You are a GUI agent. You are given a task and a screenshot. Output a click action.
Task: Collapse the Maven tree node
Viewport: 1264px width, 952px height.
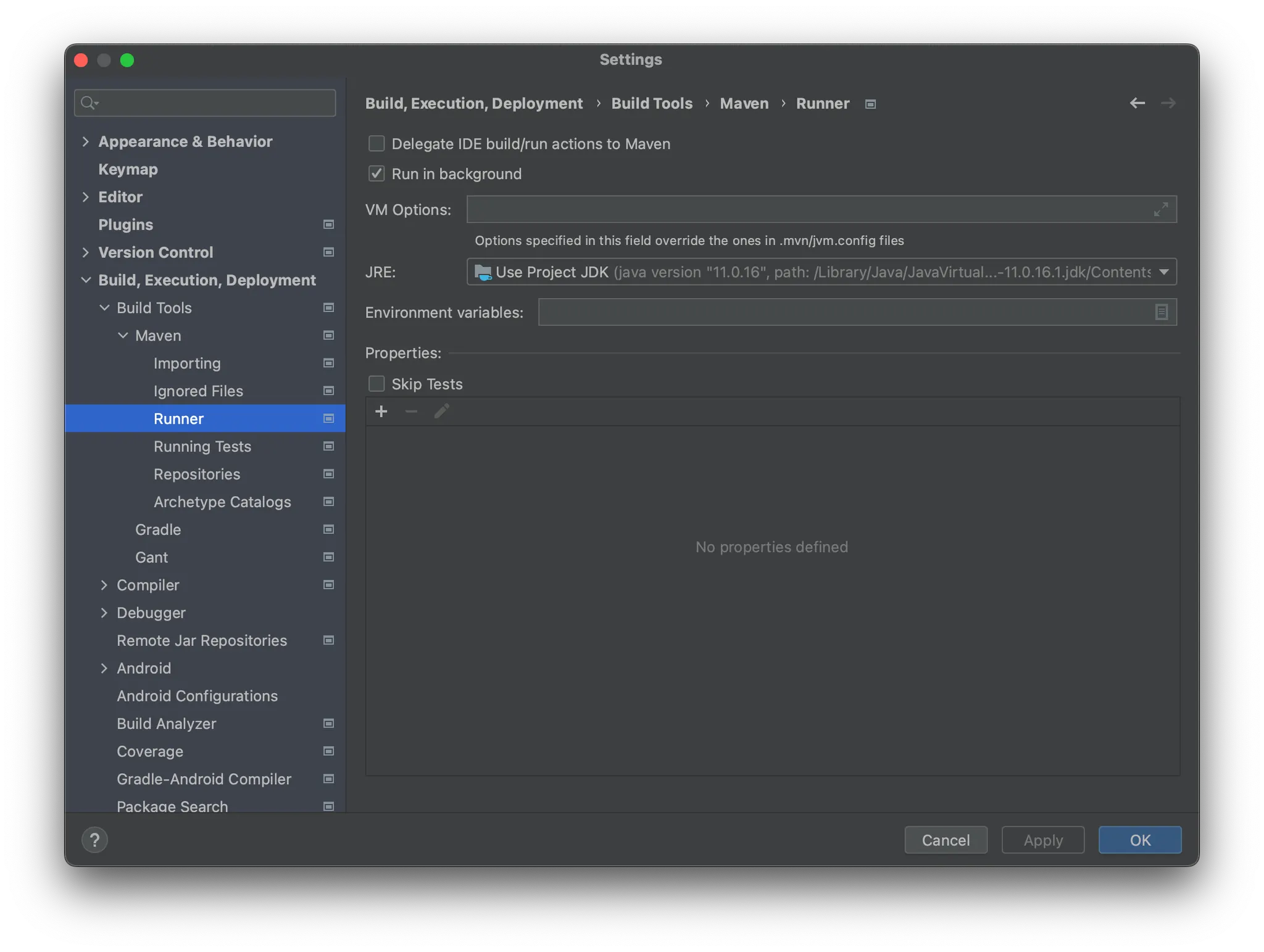pos(123,336)
